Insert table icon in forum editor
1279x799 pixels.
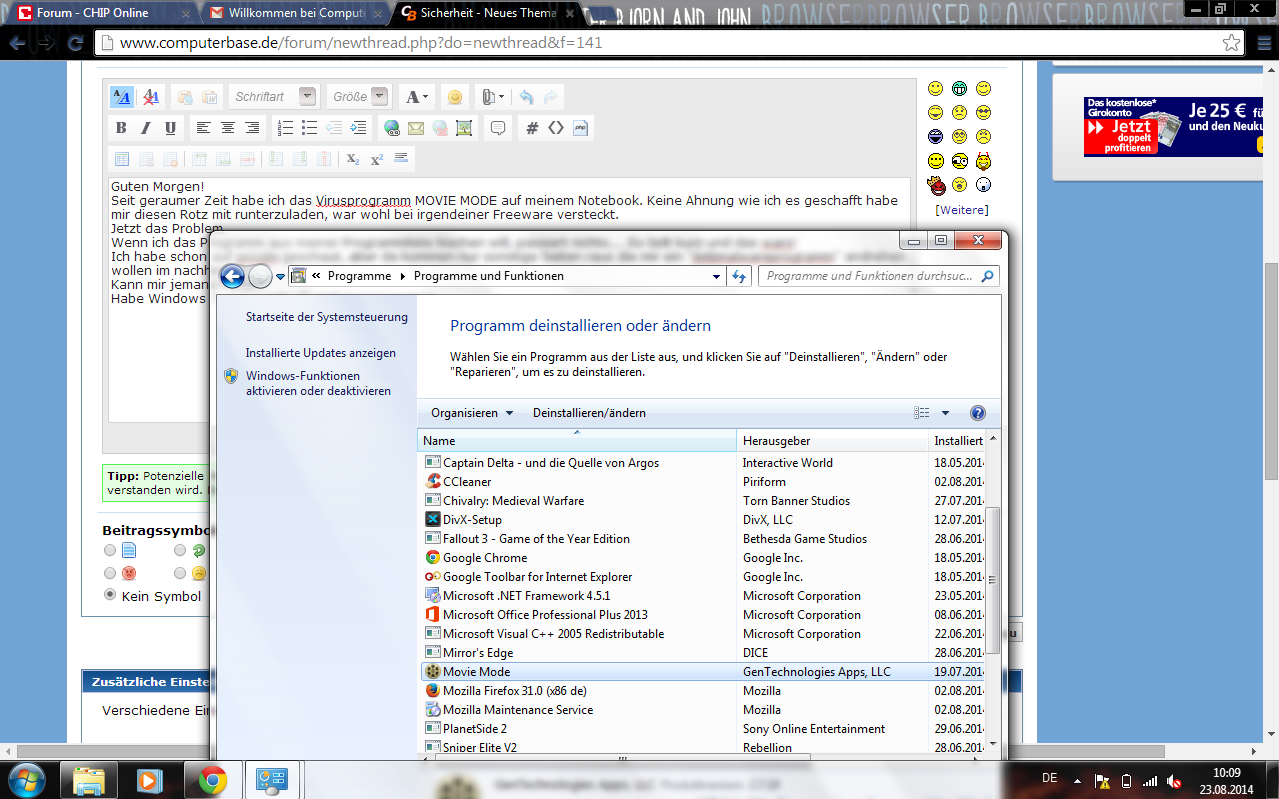(x=122, y=159)
